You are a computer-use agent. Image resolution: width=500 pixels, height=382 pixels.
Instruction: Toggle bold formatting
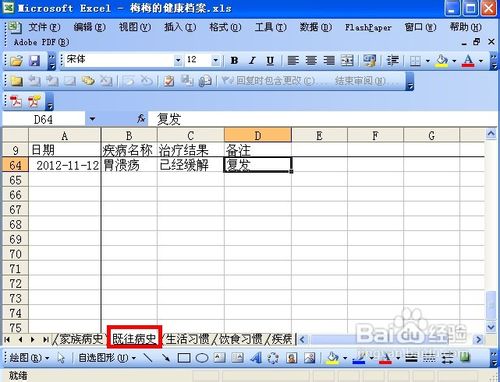tap(234, 61)
